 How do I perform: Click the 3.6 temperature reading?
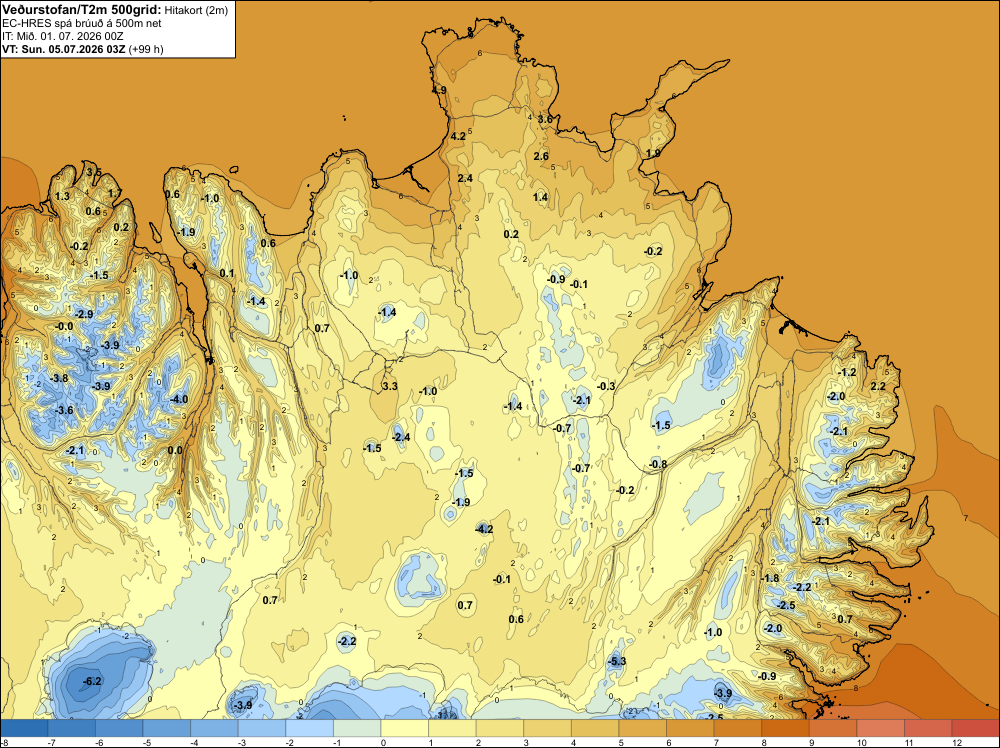pyautogui.click(x=545, y=119)
